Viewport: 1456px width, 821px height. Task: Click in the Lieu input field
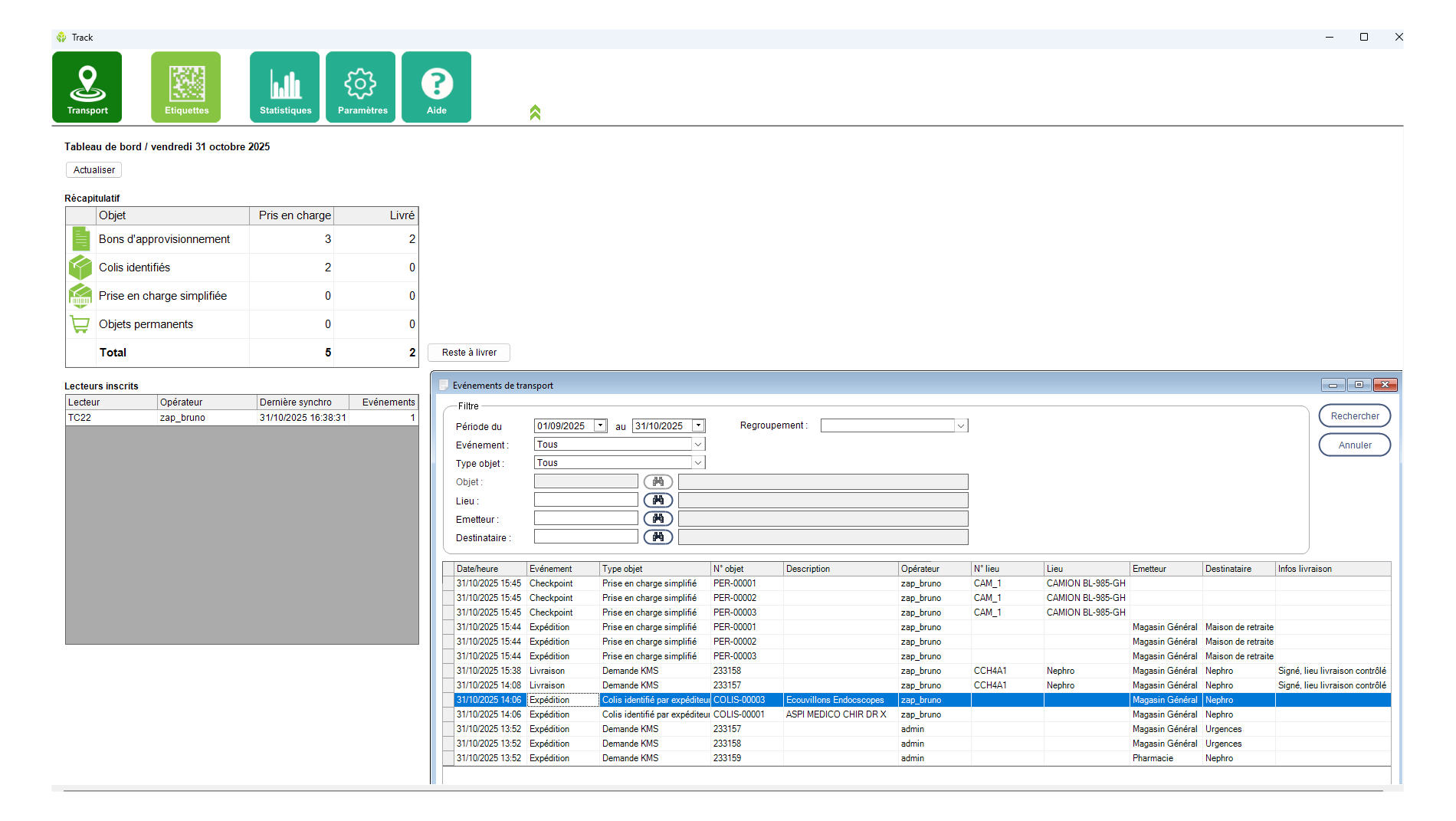point(586,501)
